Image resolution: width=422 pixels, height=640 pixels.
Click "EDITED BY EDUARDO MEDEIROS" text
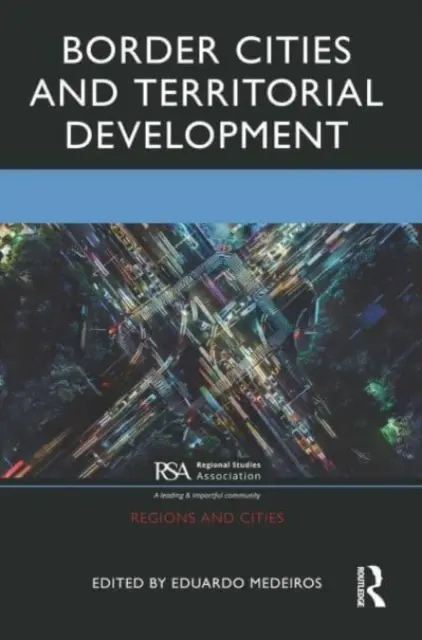tap(207, 583)
